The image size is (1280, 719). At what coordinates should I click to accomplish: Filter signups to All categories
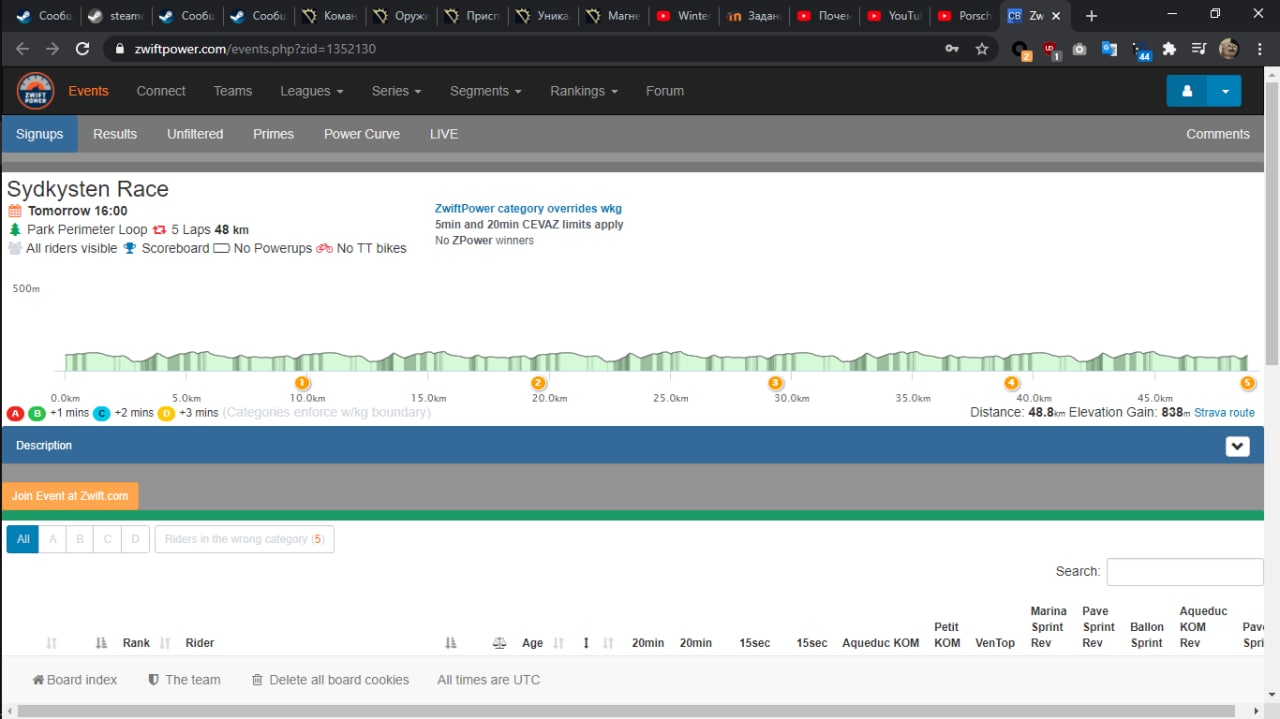[23, 539]
